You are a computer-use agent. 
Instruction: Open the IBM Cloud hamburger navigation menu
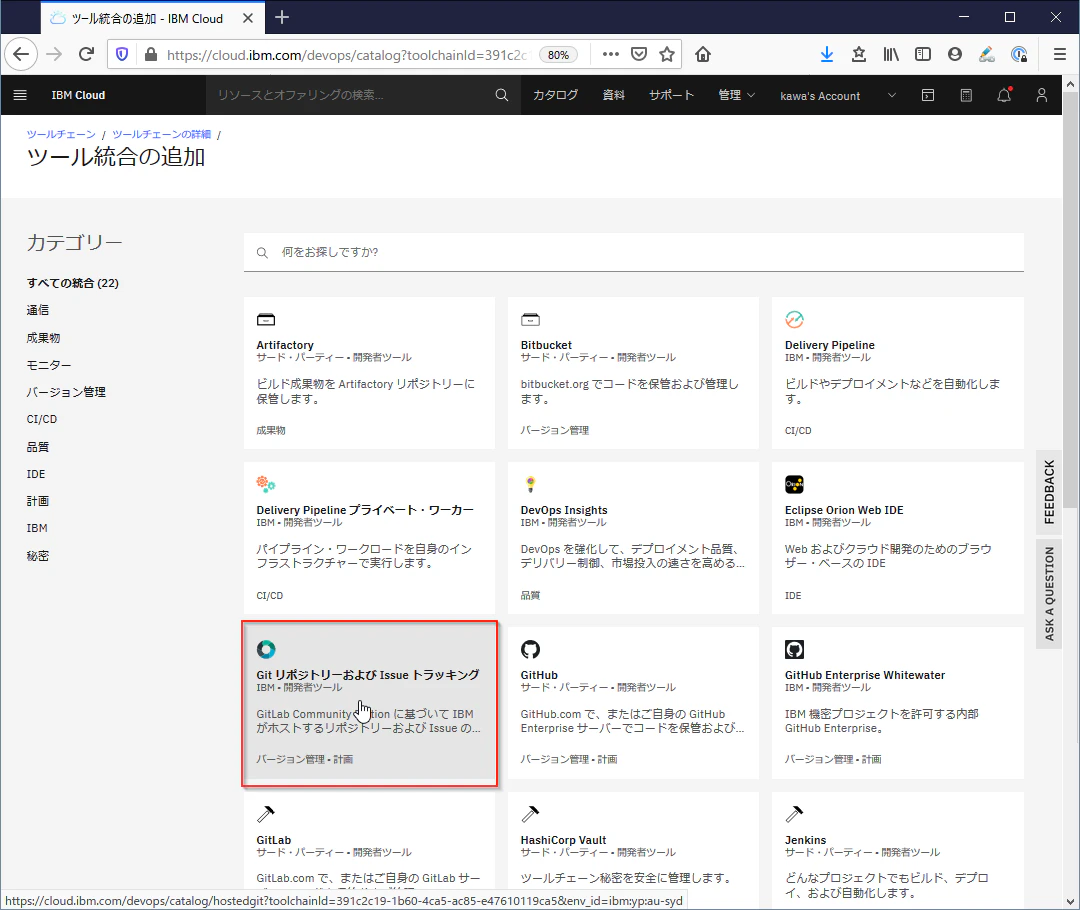20,95
